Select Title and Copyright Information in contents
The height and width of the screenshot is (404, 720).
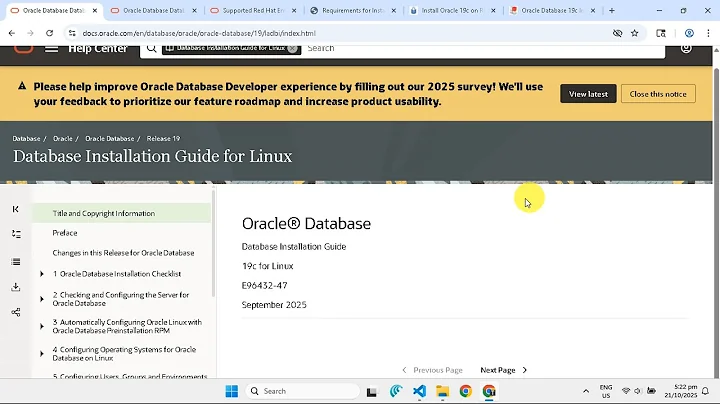tap(121, 213)
